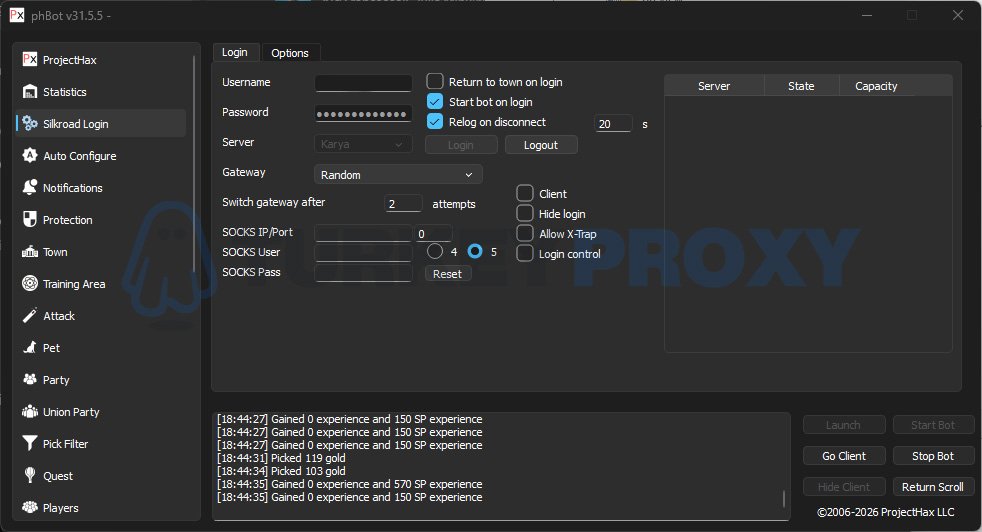The image size is (982, 532).
Task: Click the Username input field
Action: [363, 83]
